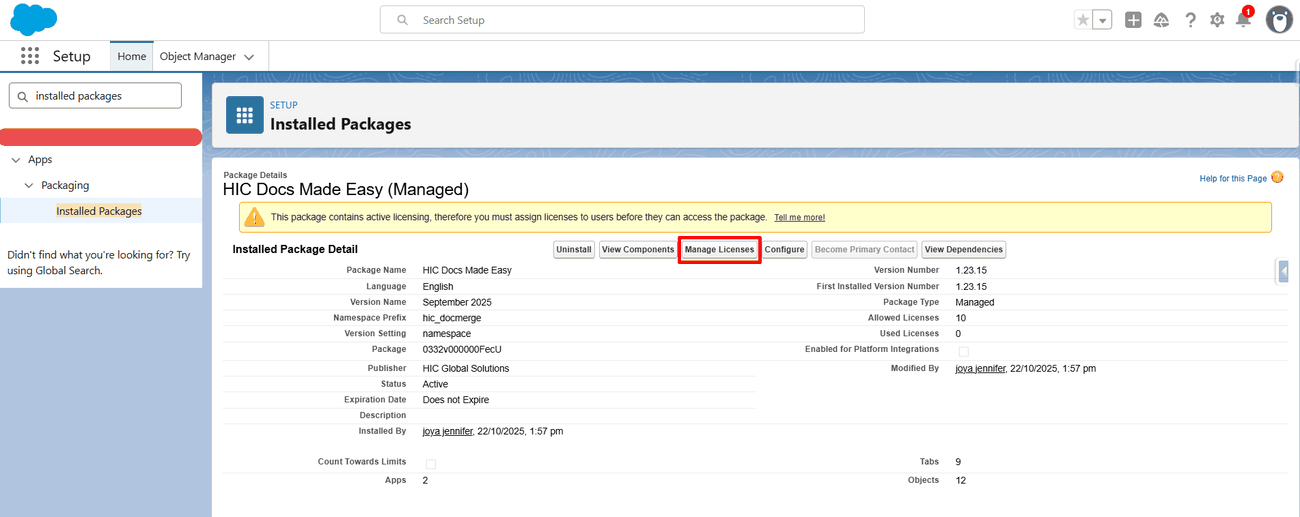
Task: Switch to the Home tab
Action: point(132,57)
